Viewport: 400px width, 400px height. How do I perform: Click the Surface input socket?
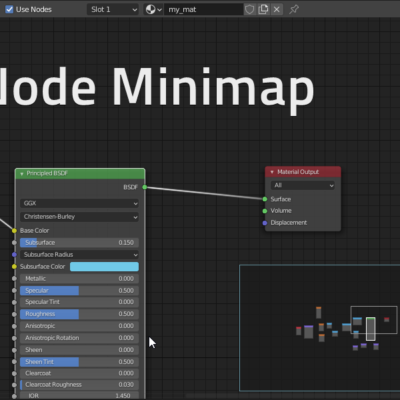tap(265, 199)
